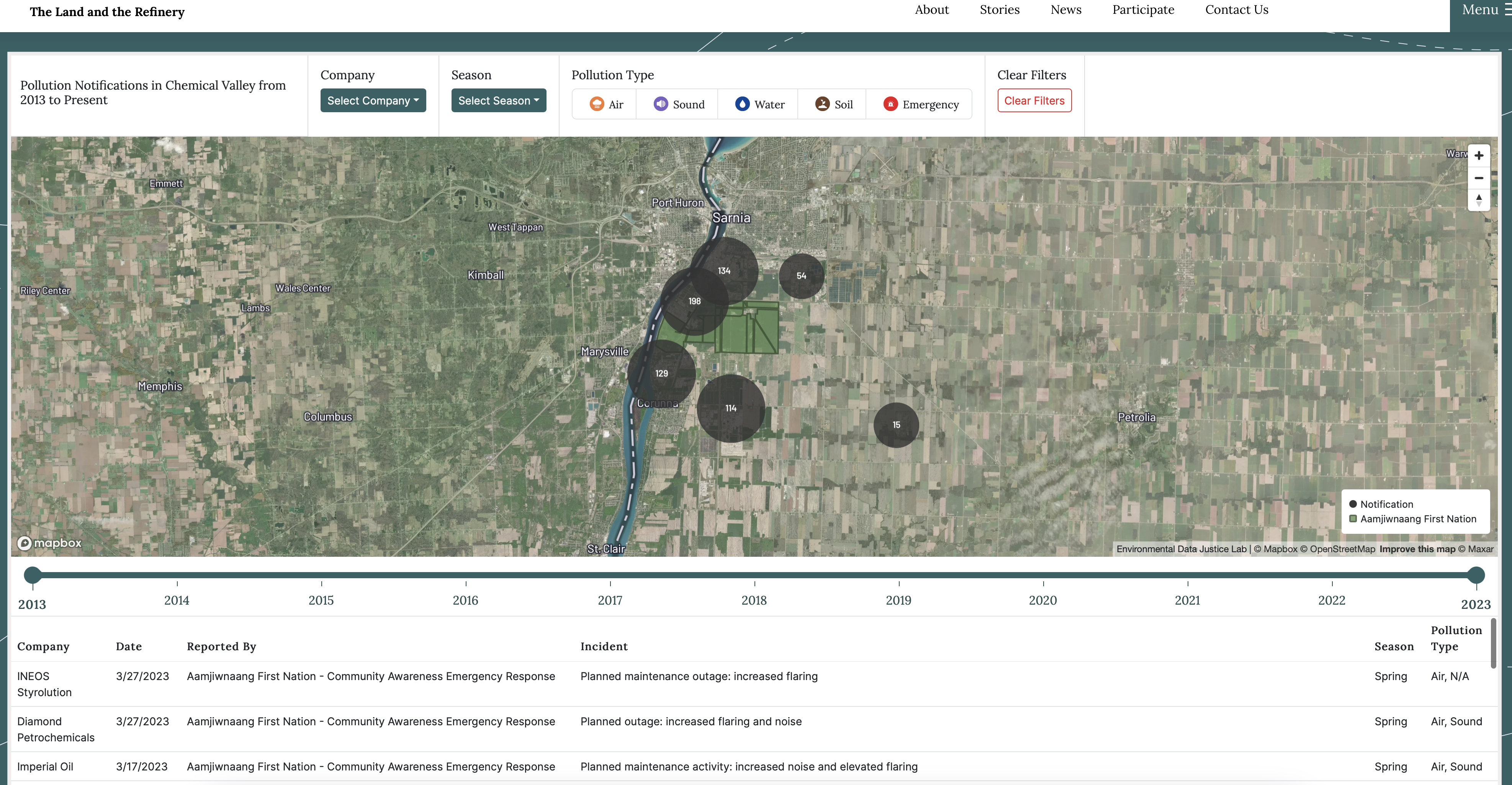This screenshot has height=785, width=1512.
Task: Click 'Planned maintenance outage: increased flaring' incident
Action: pyautogui.click(x=699, y=677)
